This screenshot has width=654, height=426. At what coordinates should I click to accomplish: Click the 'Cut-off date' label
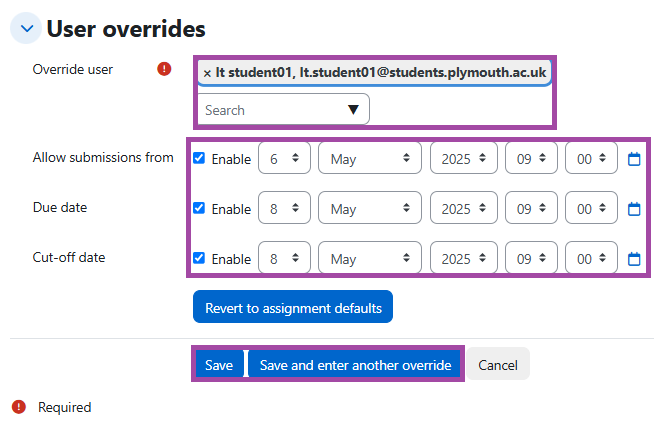pos(69,257)
